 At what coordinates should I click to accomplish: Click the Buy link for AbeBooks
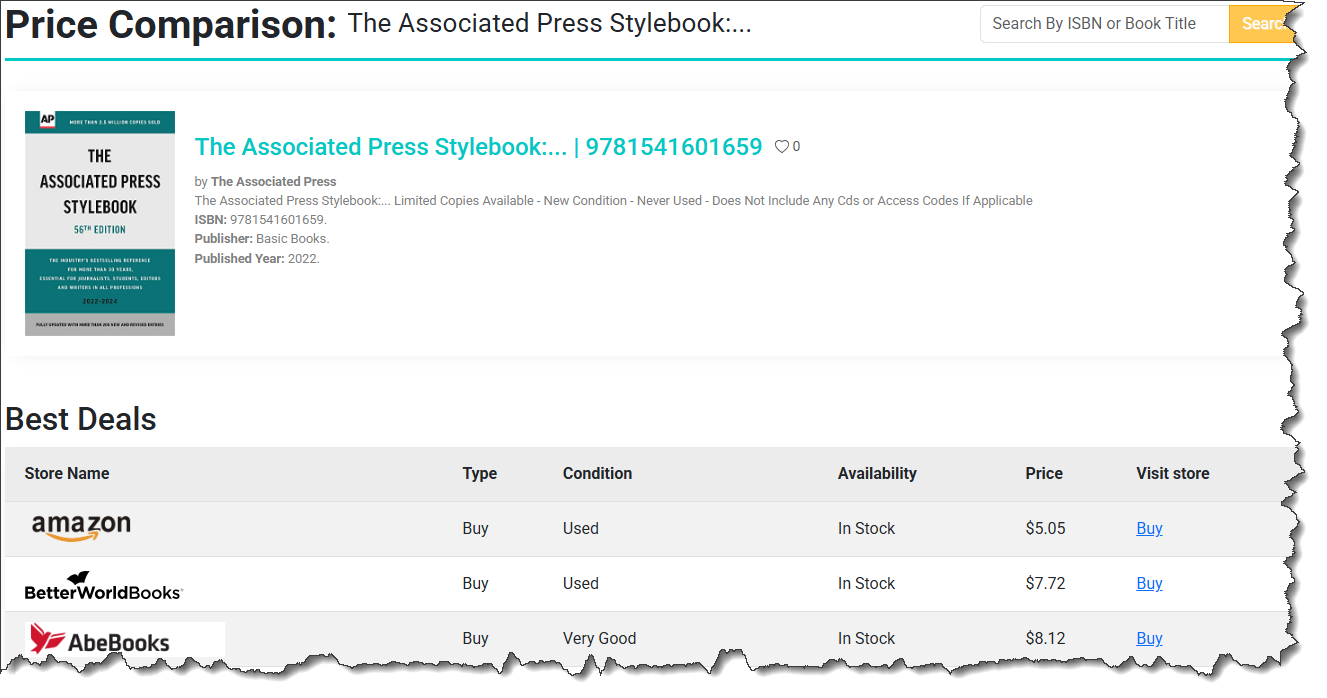coord(1149,638)
